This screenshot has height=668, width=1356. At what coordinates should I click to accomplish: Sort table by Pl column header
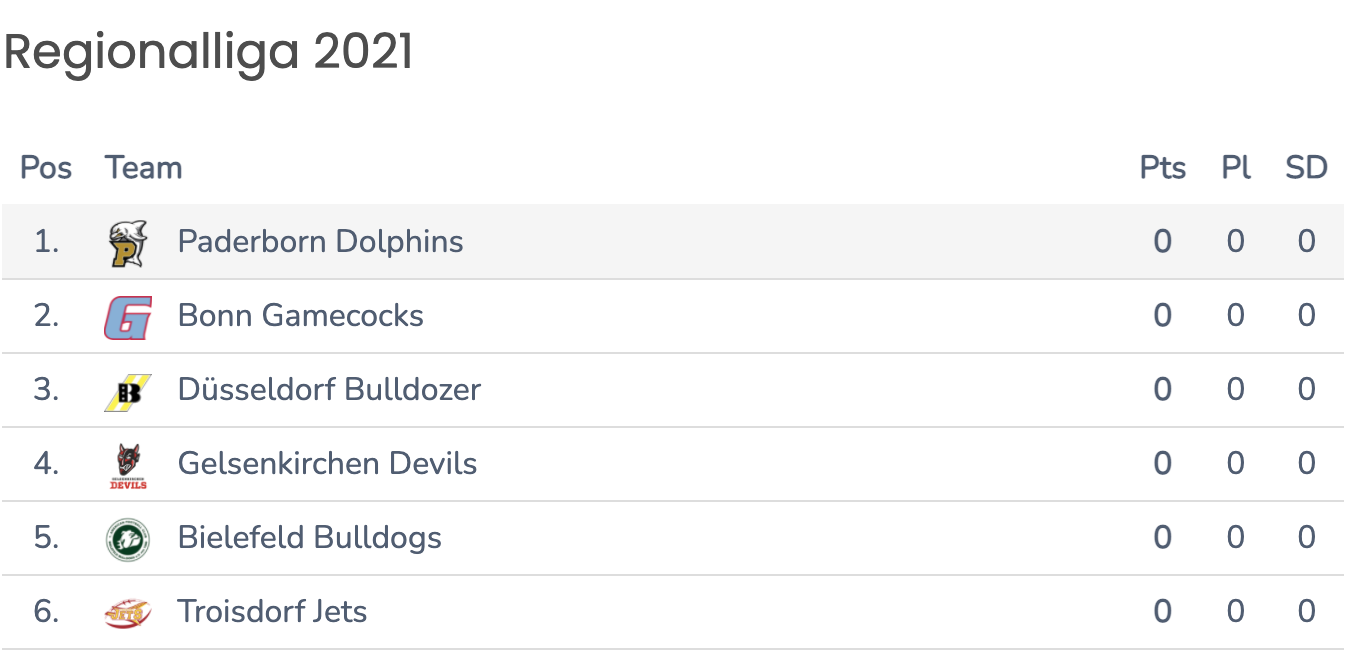pos(1236,168)
